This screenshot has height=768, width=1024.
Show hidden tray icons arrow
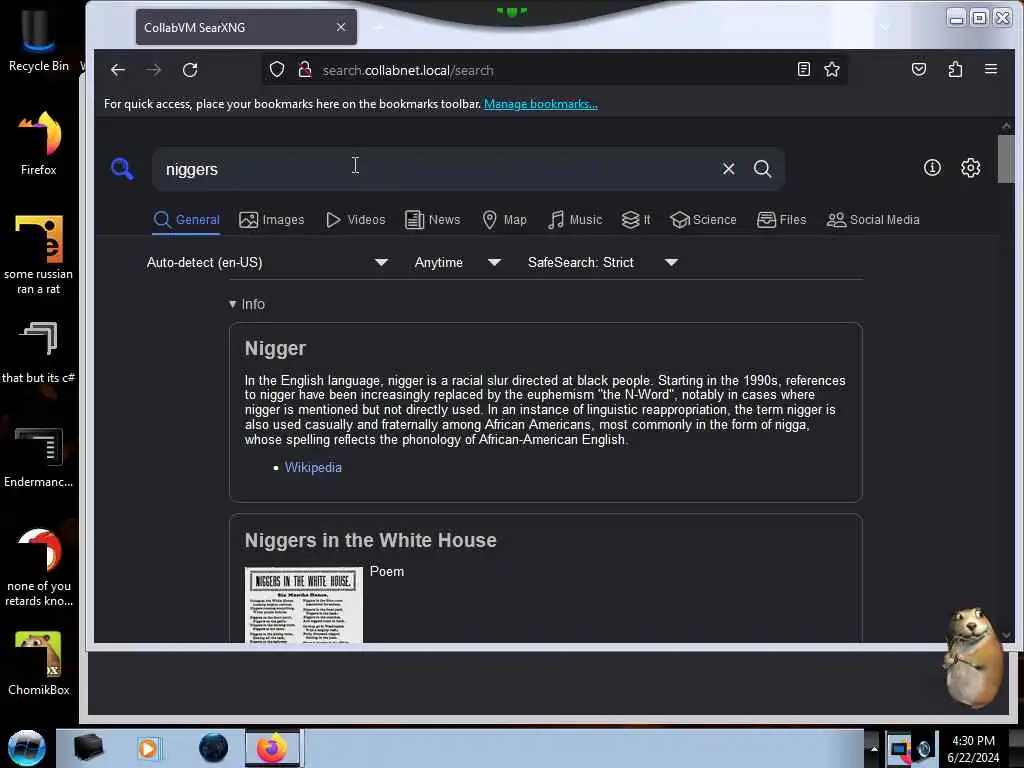tap(874, 748)
